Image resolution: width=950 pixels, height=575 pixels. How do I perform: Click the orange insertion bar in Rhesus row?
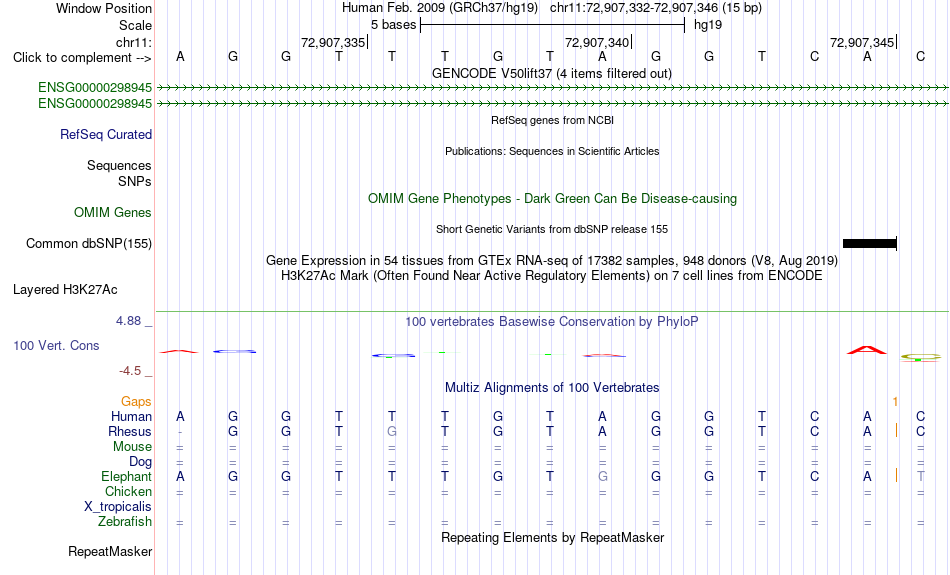(896, 431)
